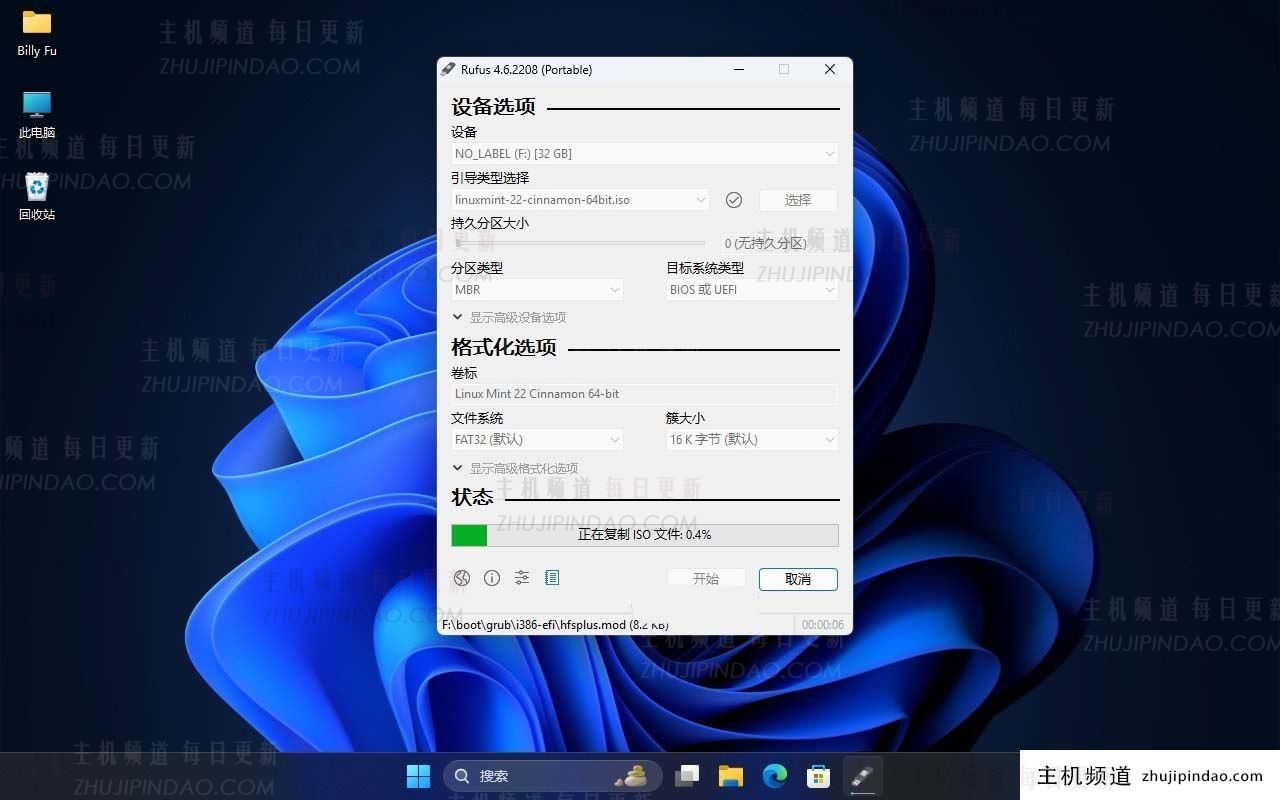Open Microsoft Store from the taskbar
1280x800 pixels.
click(x=819, y=776)
